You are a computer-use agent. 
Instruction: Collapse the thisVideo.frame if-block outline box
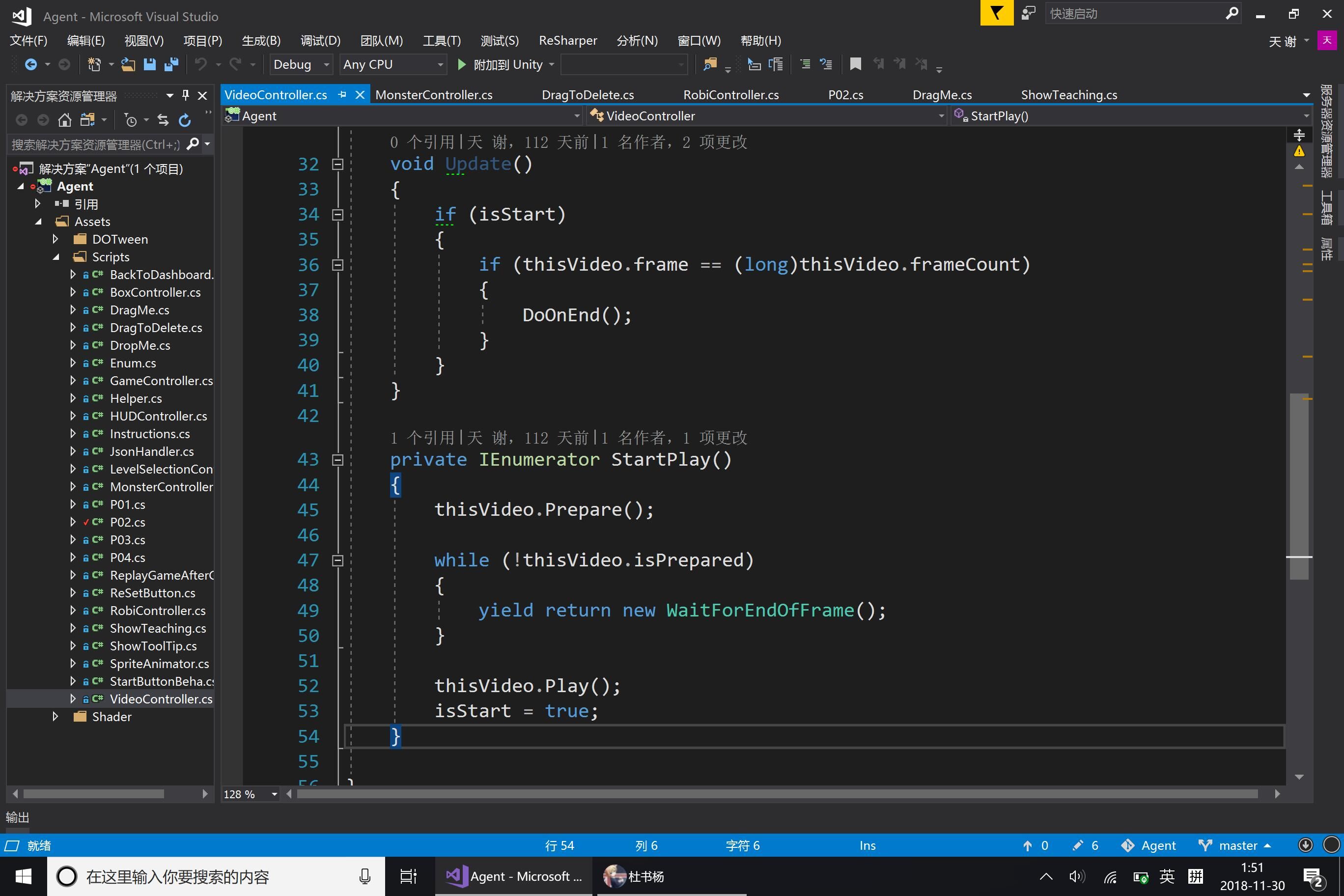(337, 265)
